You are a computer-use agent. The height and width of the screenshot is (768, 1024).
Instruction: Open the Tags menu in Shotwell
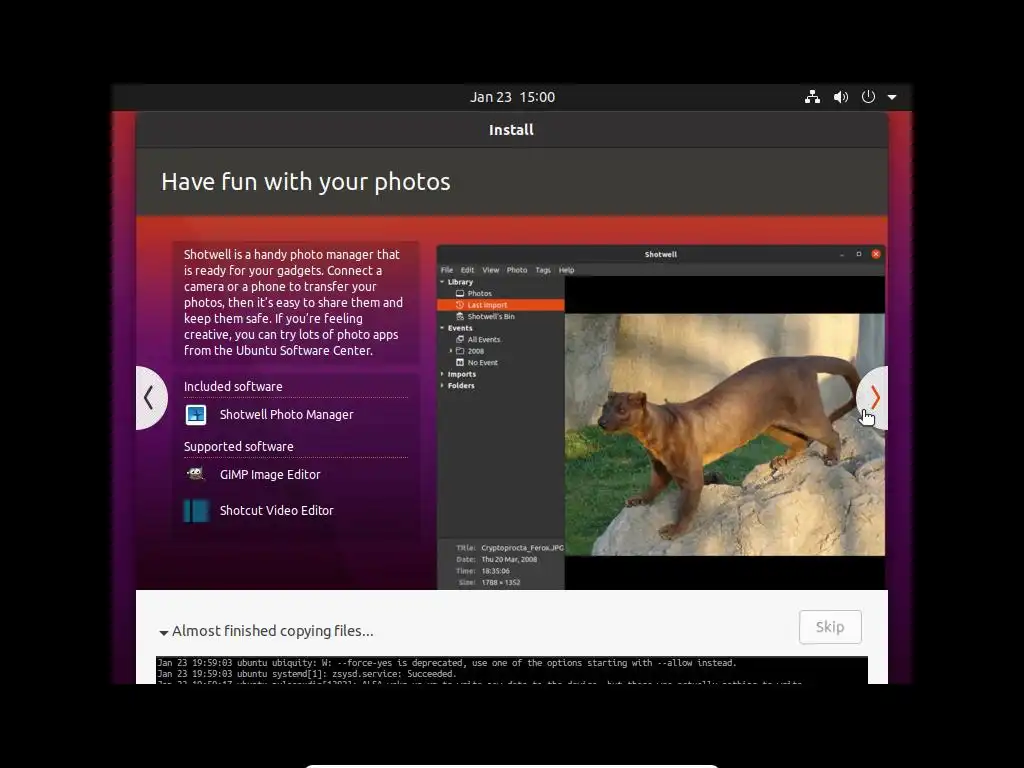point(543,270)
